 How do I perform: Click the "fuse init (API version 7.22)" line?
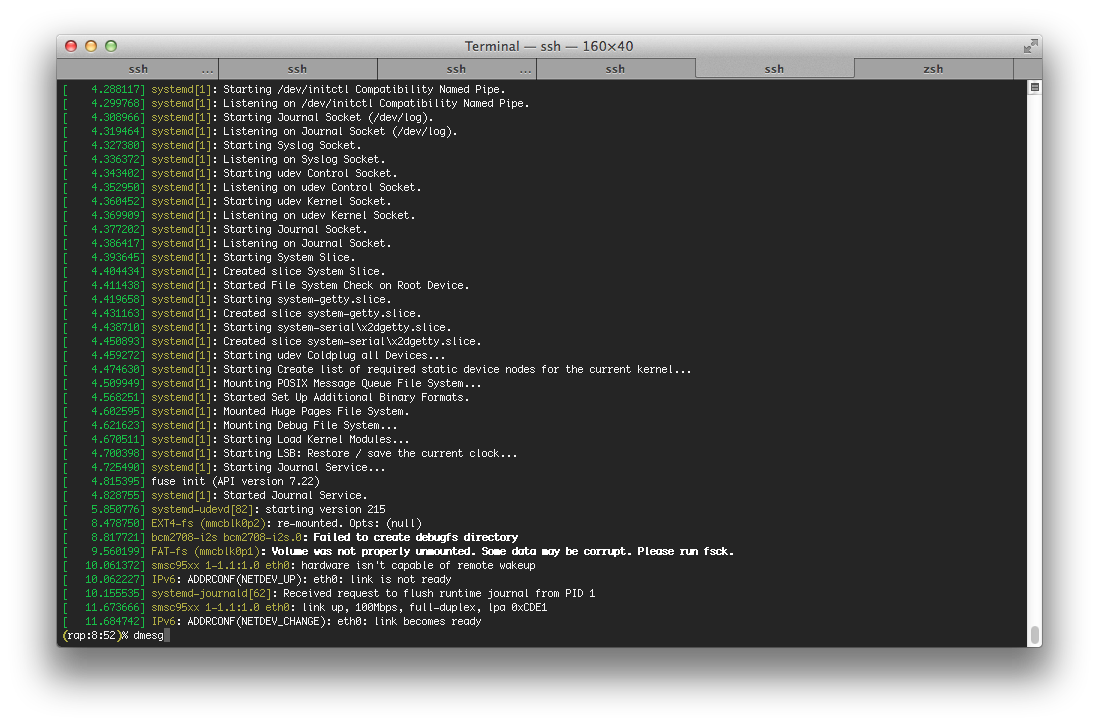(234, 481)
